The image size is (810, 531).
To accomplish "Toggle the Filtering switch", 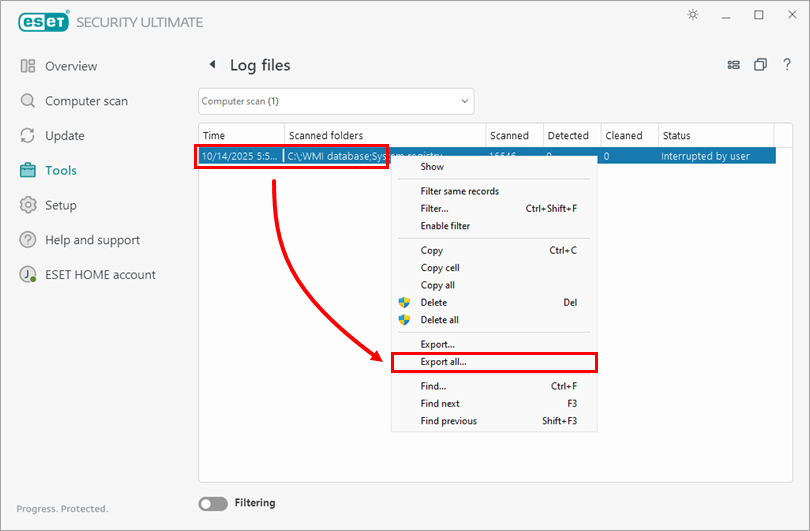I will point(213,503).
